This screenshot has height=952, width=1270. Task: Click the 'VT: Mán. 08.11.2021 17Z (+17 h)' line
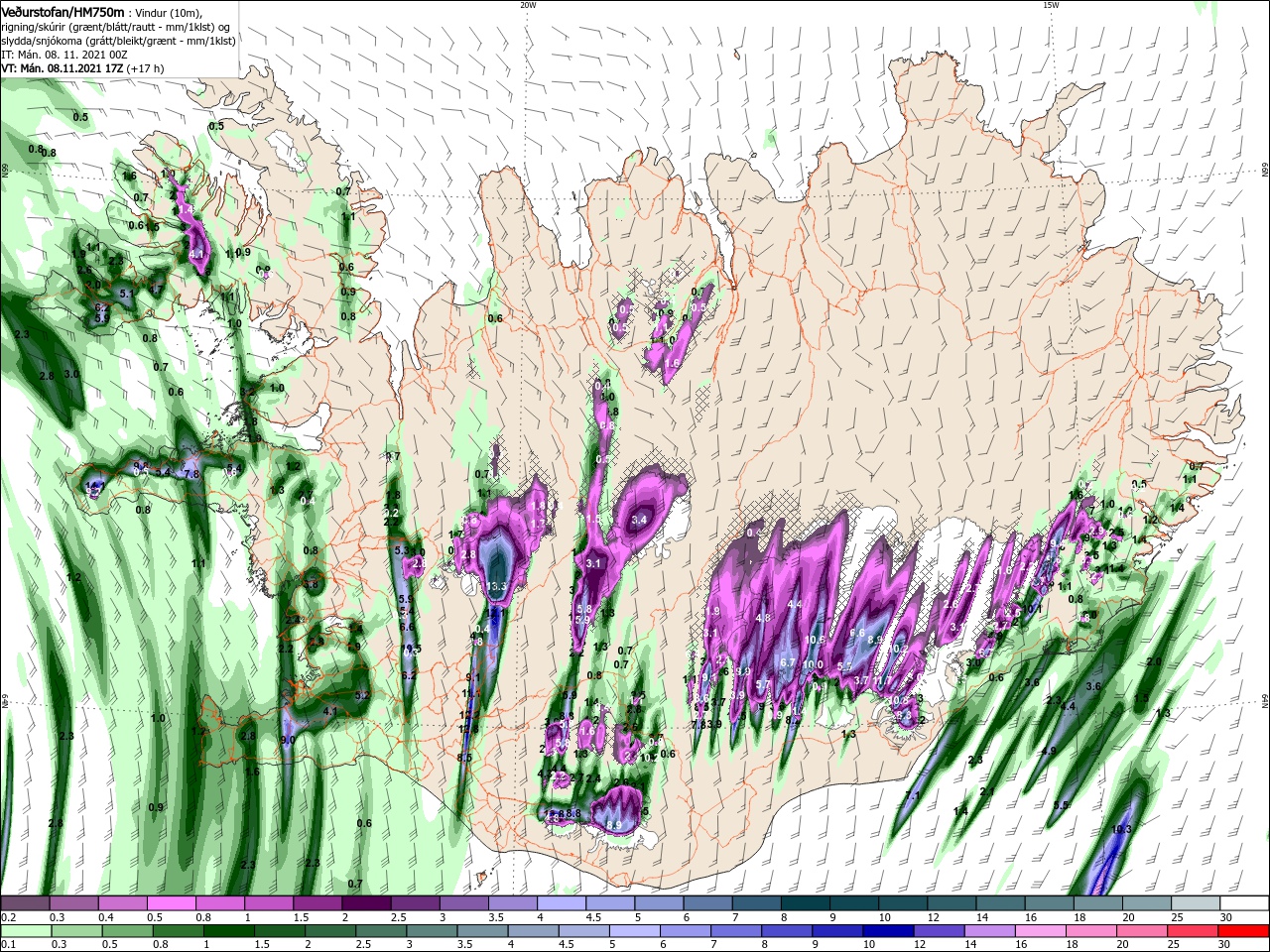point(82,68)
